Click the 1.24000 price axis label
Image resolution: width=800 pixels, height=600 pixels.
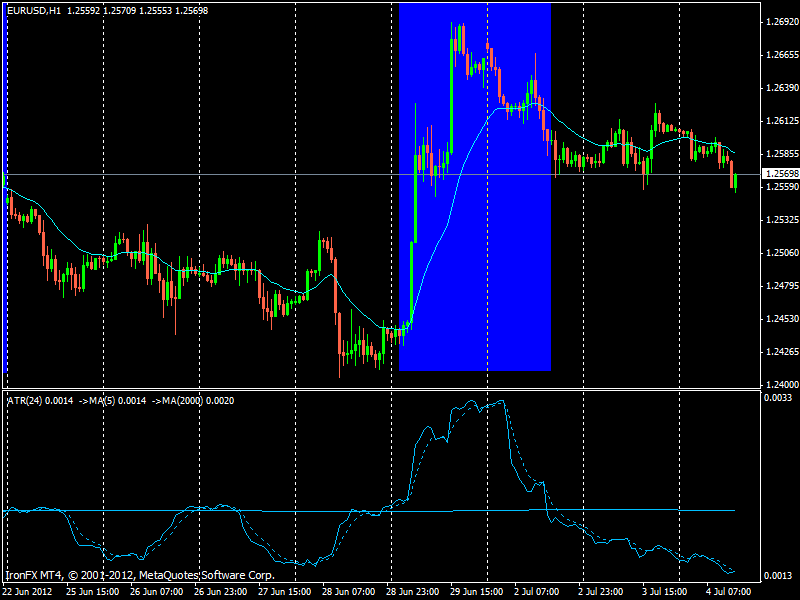click(780, 384)
